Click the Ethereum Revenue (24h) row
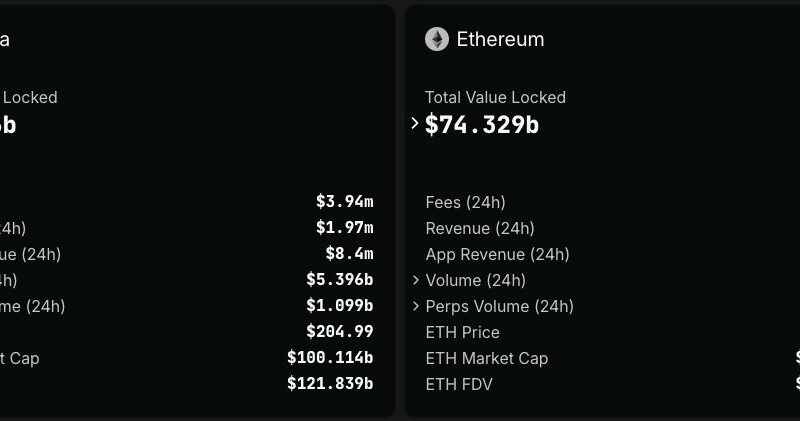Image resolution: width=800 pixels, height=421 pixels. [480, 229]
